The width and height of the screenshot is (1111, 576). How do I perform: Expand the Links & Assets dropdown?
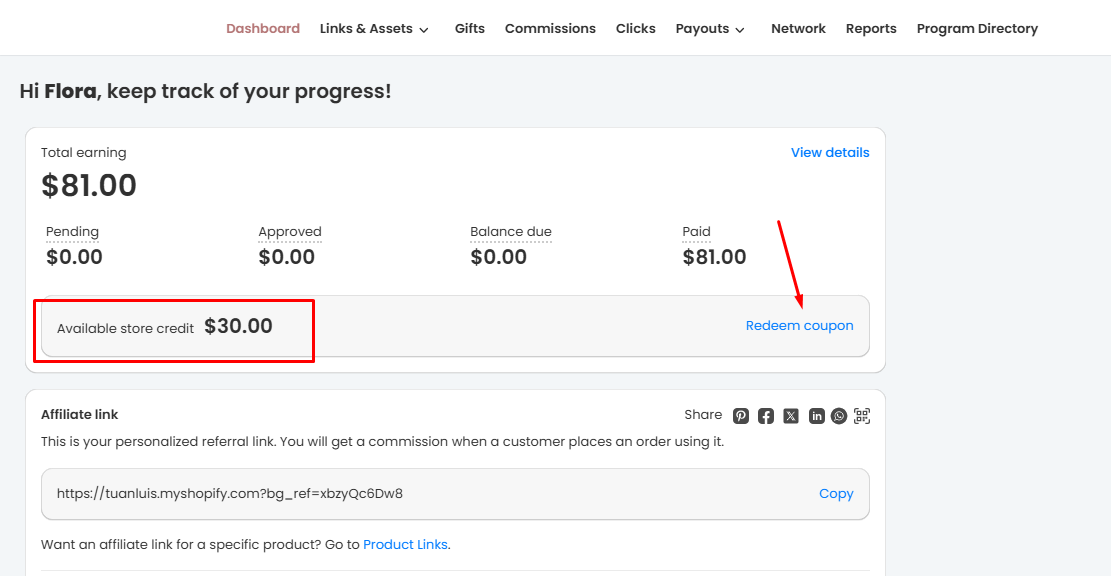coord(374,29)
